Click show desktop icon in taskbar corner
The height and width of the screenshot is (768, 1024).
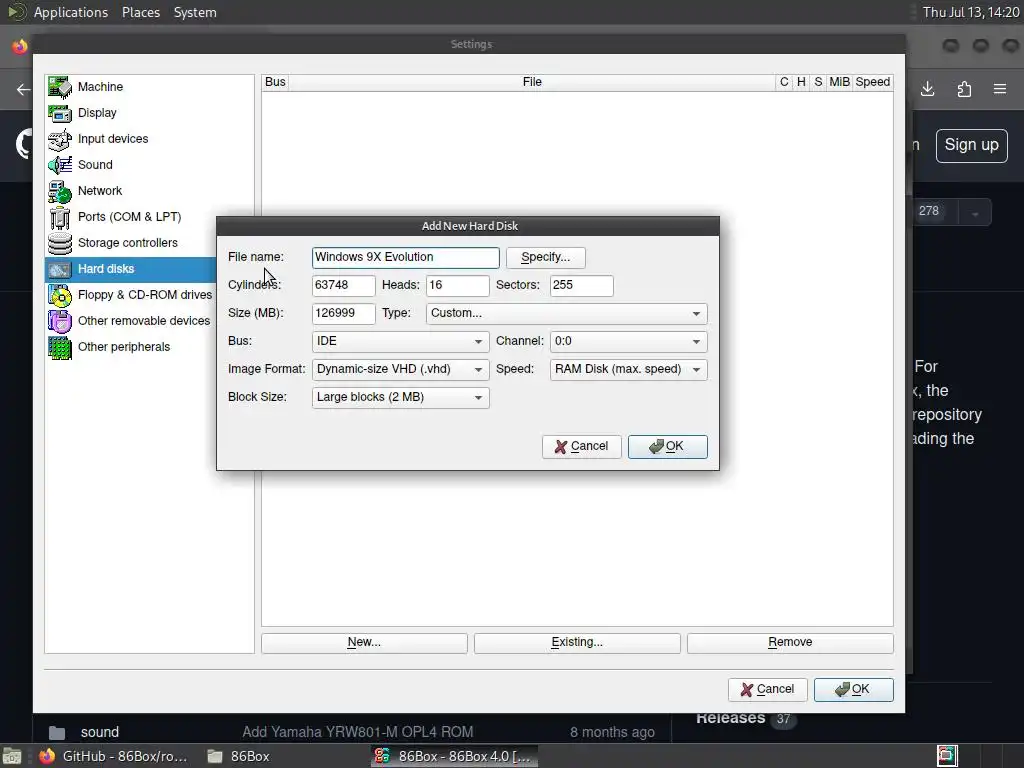11,756
